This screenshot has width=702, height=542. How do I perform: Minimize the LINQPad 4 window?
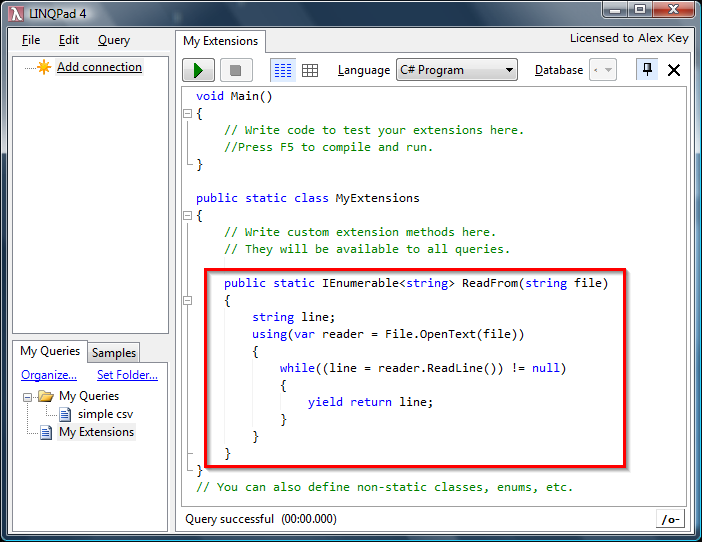tap(615, 9)
